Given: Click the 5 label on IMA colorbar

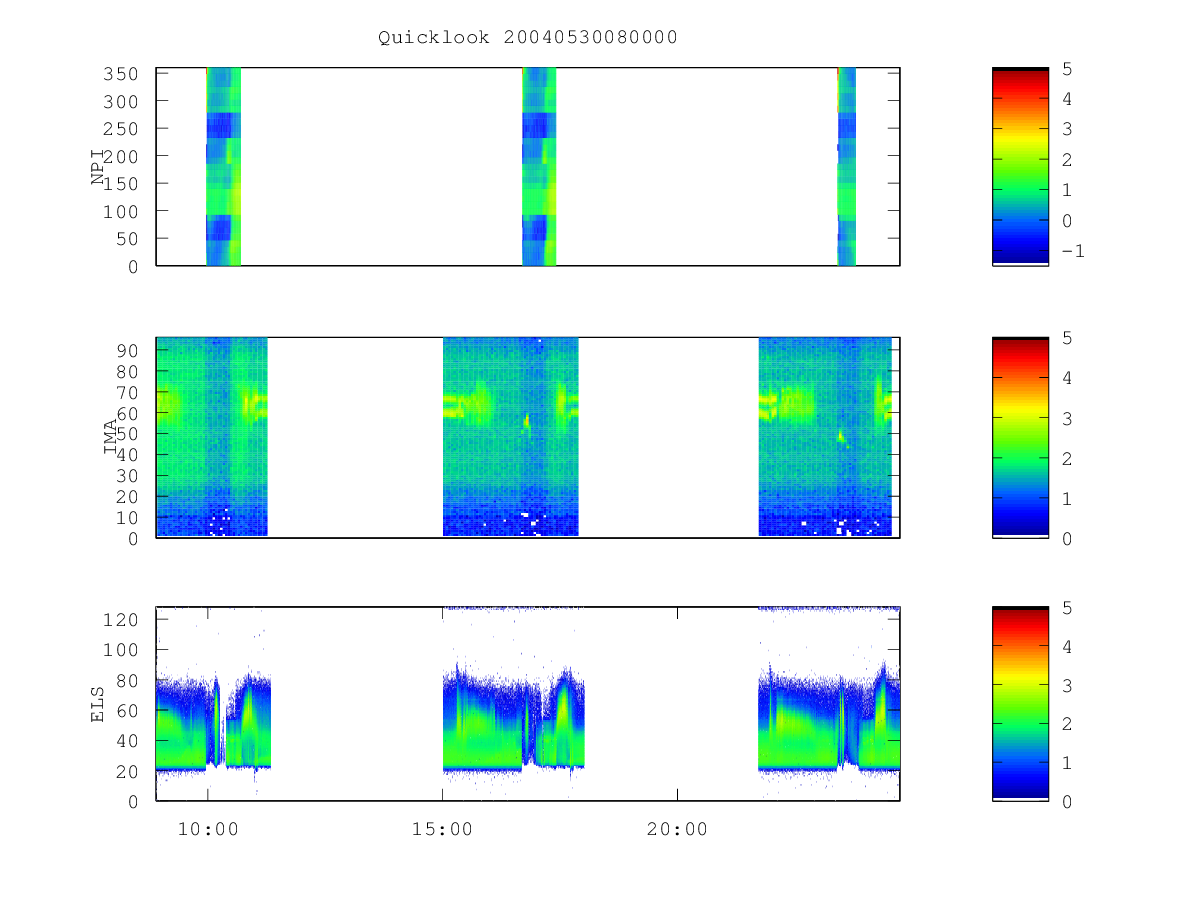Looking at the screenshot, I should point(1067,338).
